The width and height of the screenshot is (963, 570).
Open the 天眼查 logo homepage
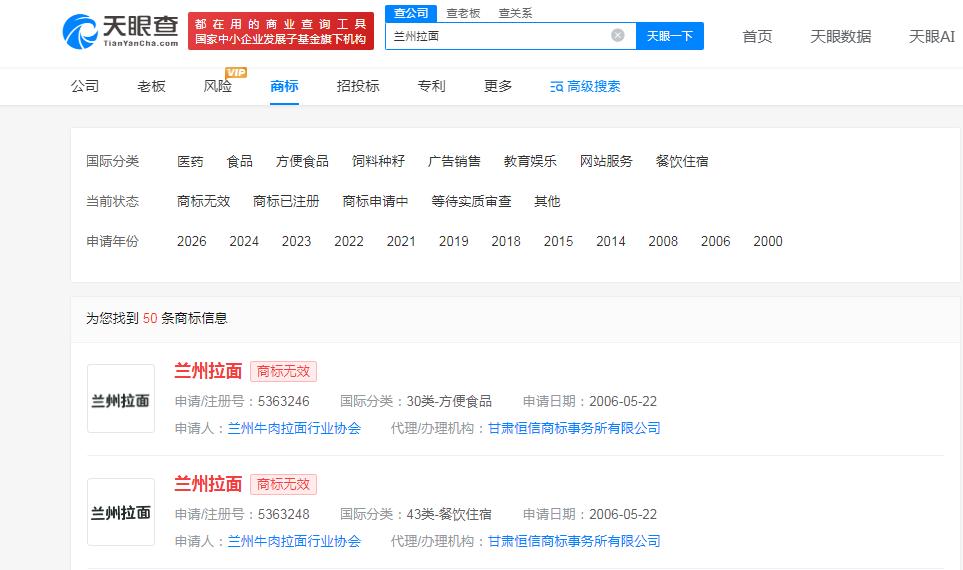point(120,31)
